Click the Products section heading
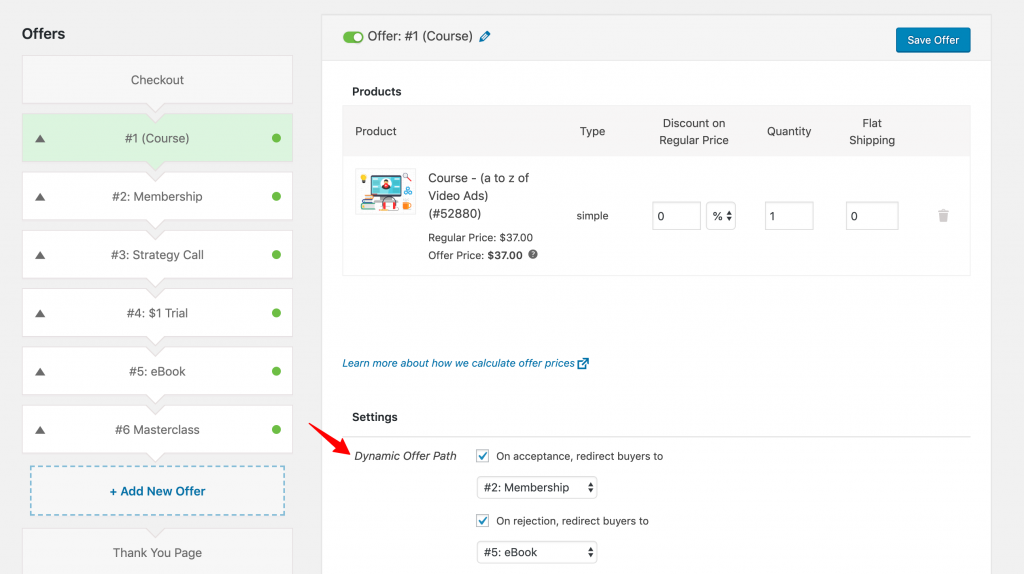 point(376,91)
